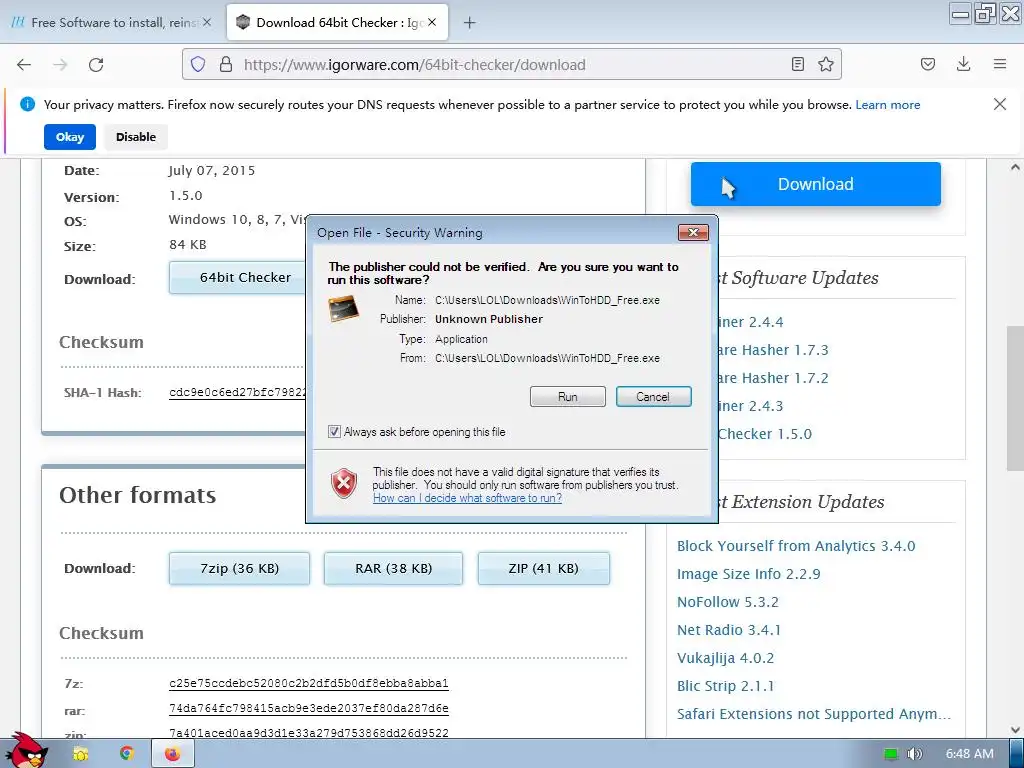This screenshot has width=1024, height=768.
Task: Go back with the browser back arrow
Action: pyautogui.click(x=24, y=65)
